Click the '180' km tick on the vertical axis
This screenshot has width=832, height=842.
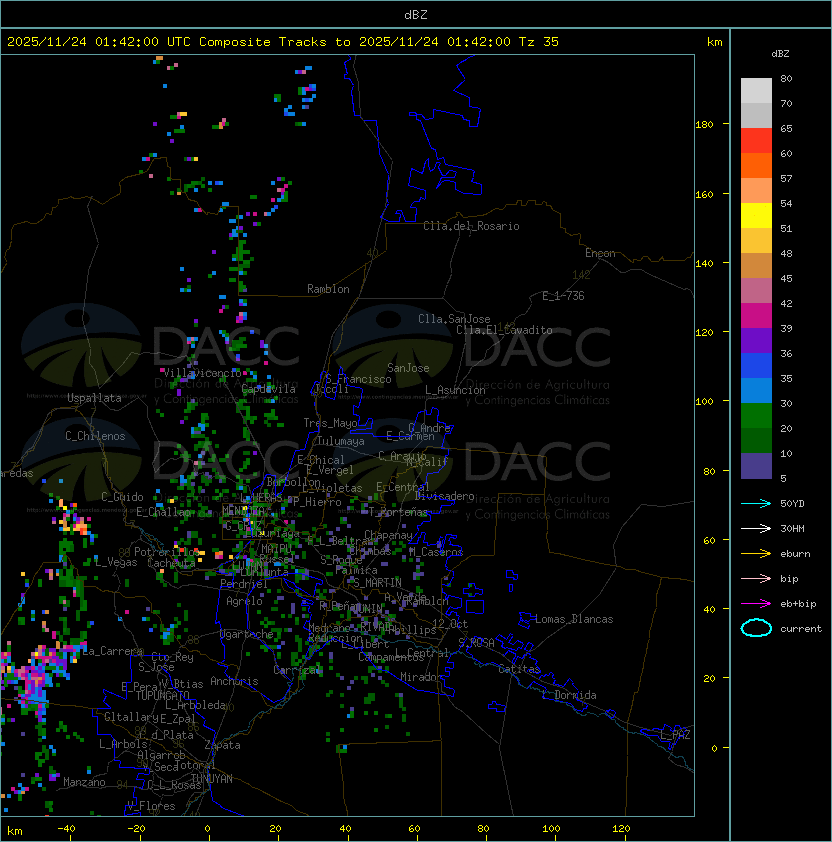[704, 125]
